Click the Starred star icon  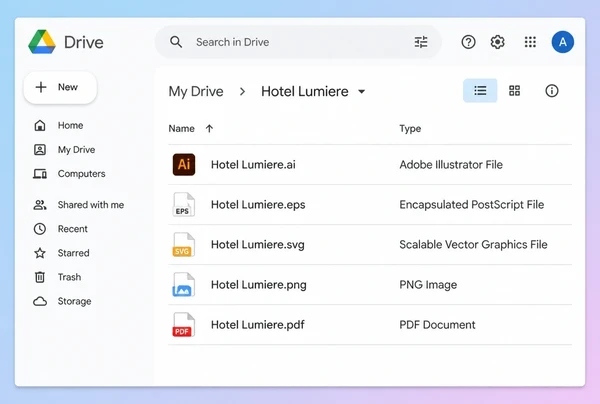(40, 253)
